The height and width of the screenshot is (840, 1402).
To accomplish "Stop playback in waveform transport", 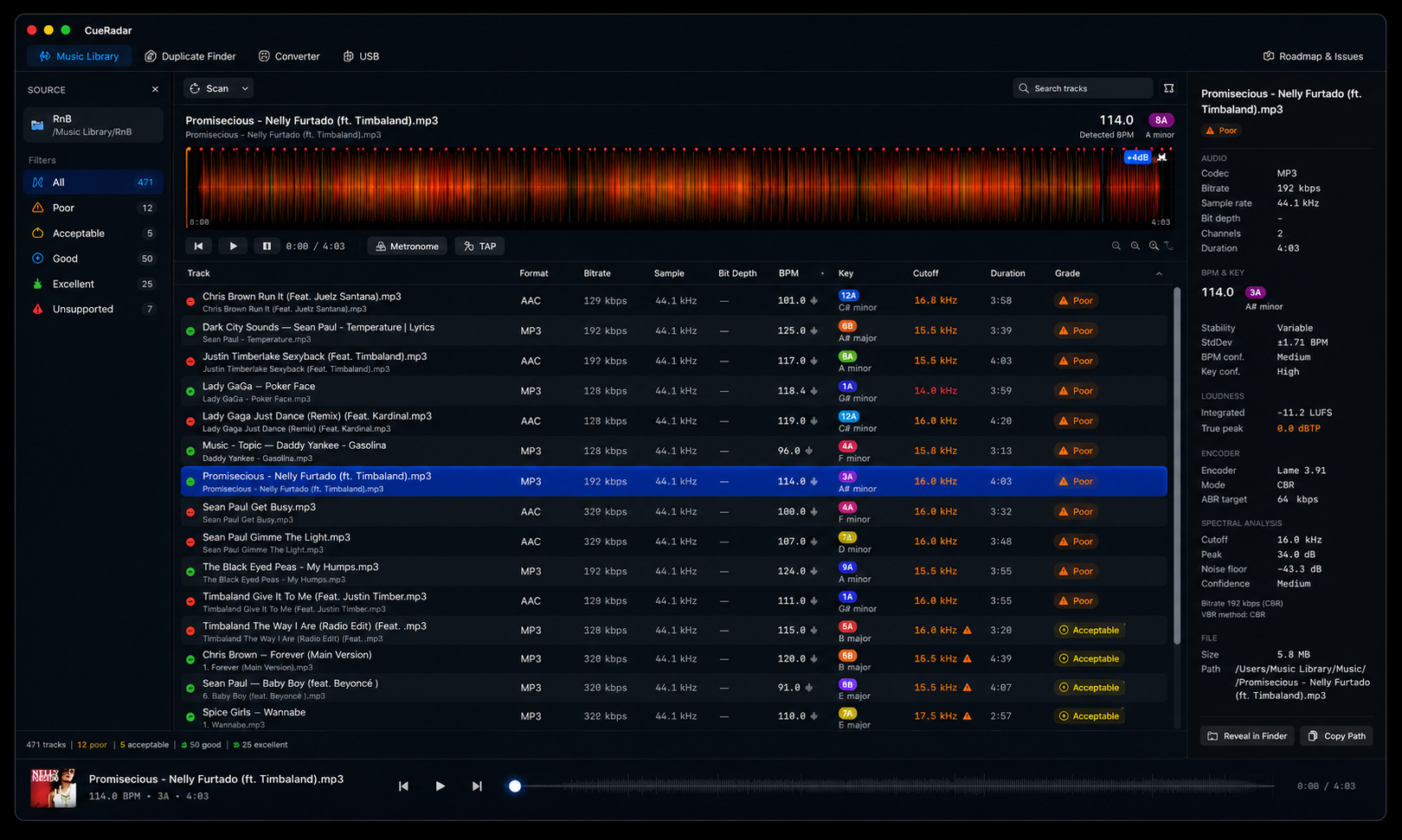I will [267, 247].
